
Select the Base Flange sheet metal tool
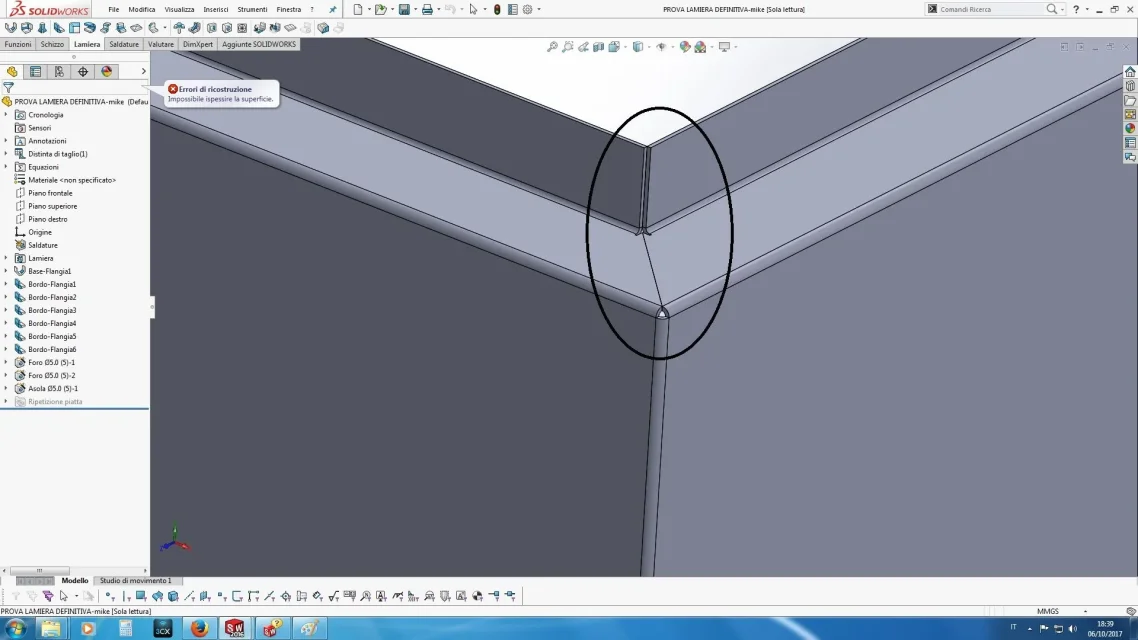tap(11, 28)
